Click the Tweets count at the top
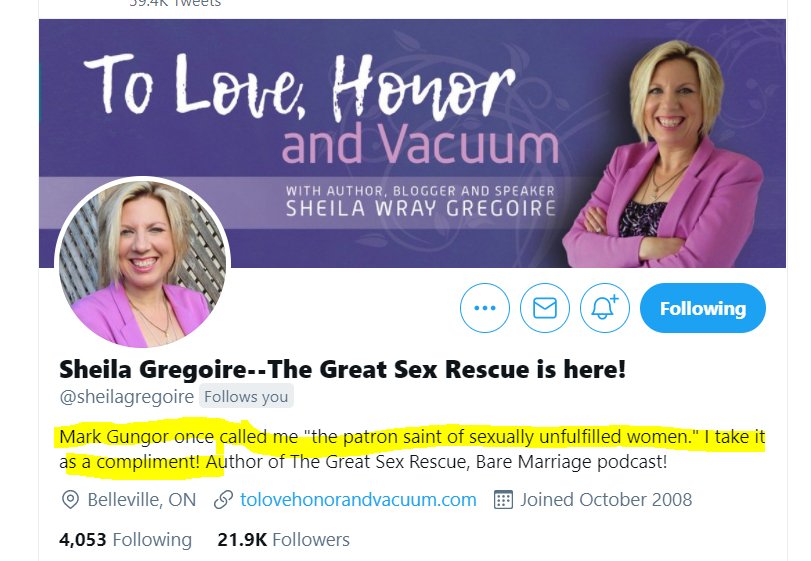Viewport: 811px width, 561px height. (x=175, y=4)
